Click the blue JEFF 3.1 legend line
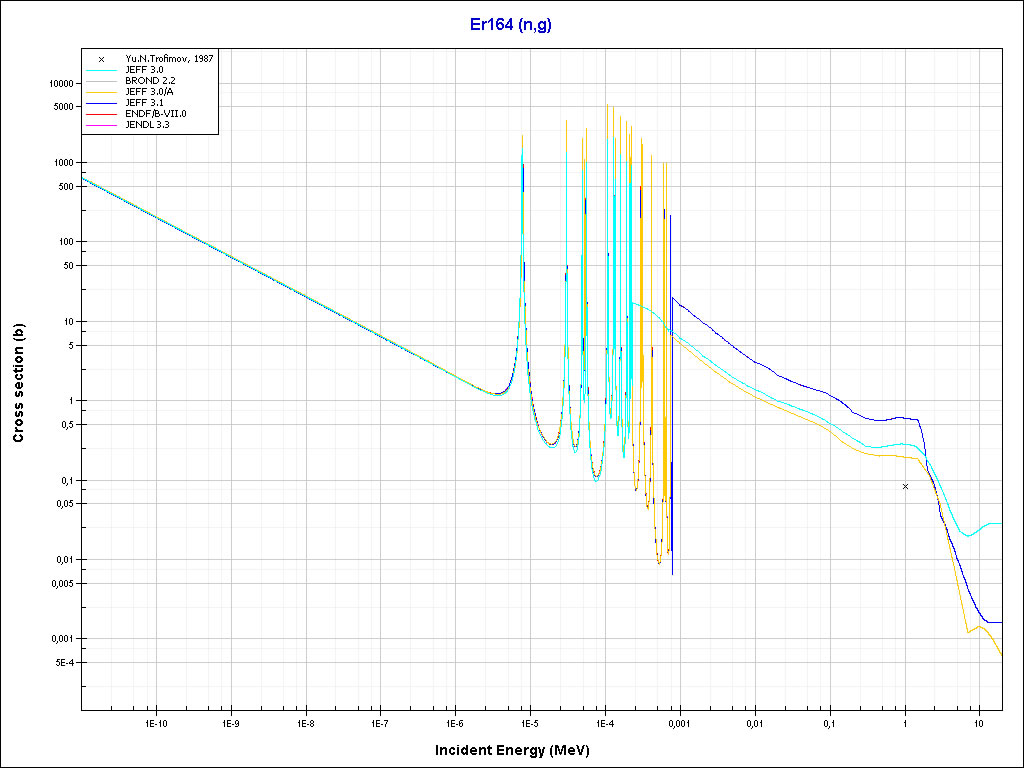 [x=101, y=103]
